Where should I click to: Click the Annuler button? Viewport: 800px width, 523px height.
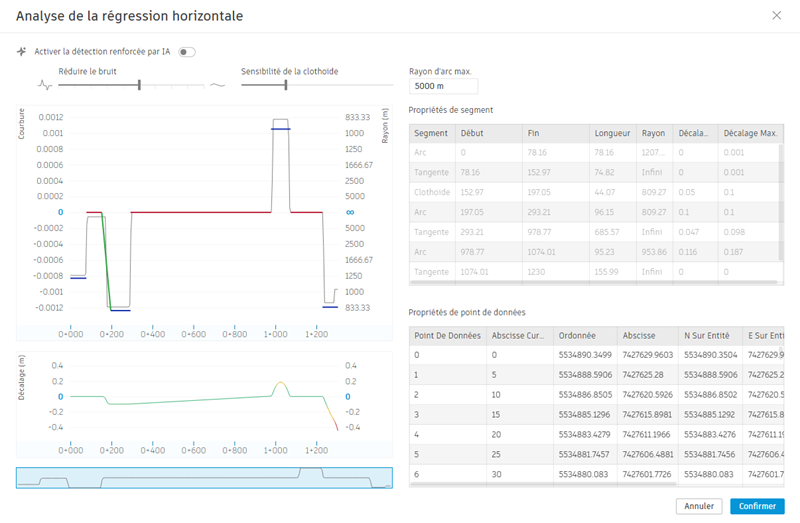click(x=698, y=506)
